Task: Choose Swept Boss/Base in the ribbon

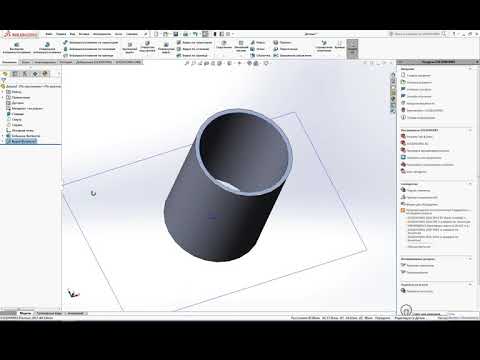Action: pyautogui.click(x=91, y=43)
